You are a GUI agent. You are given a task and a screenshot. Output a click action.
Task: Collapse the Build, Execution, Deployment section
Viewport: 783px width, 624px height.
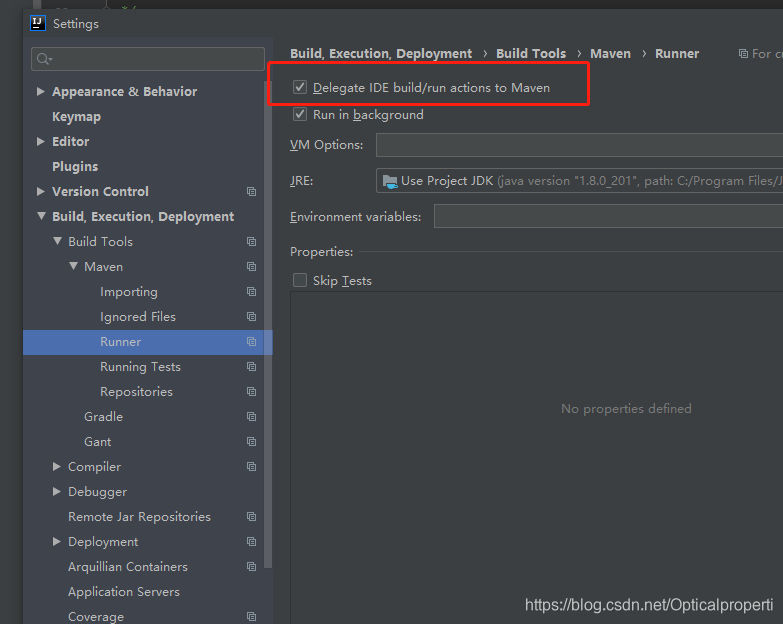tap(41, 216)
